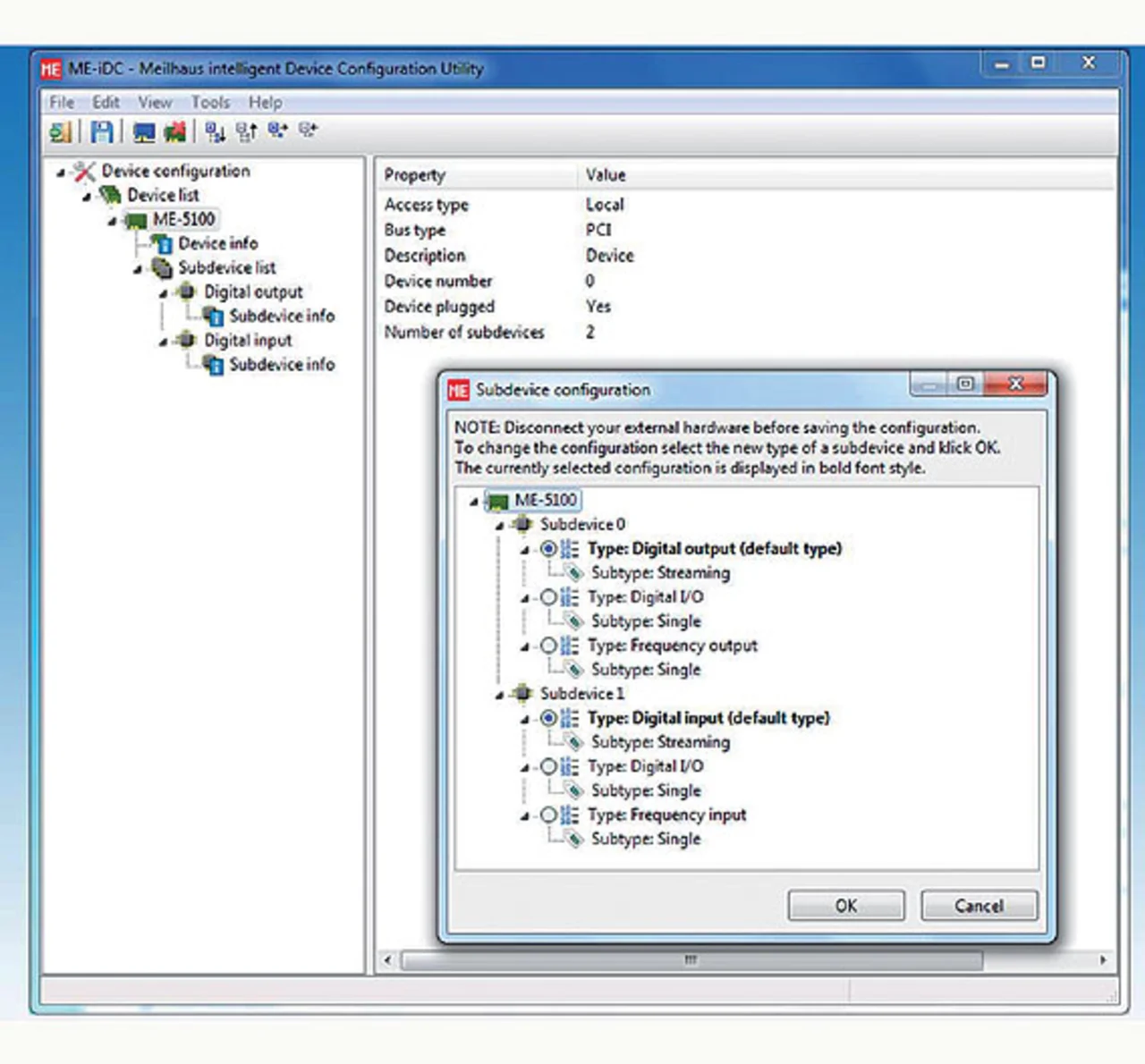Click the red X device card toolbar icon
Viewport: 1145px width, 1064px height.
click(175, 132)
